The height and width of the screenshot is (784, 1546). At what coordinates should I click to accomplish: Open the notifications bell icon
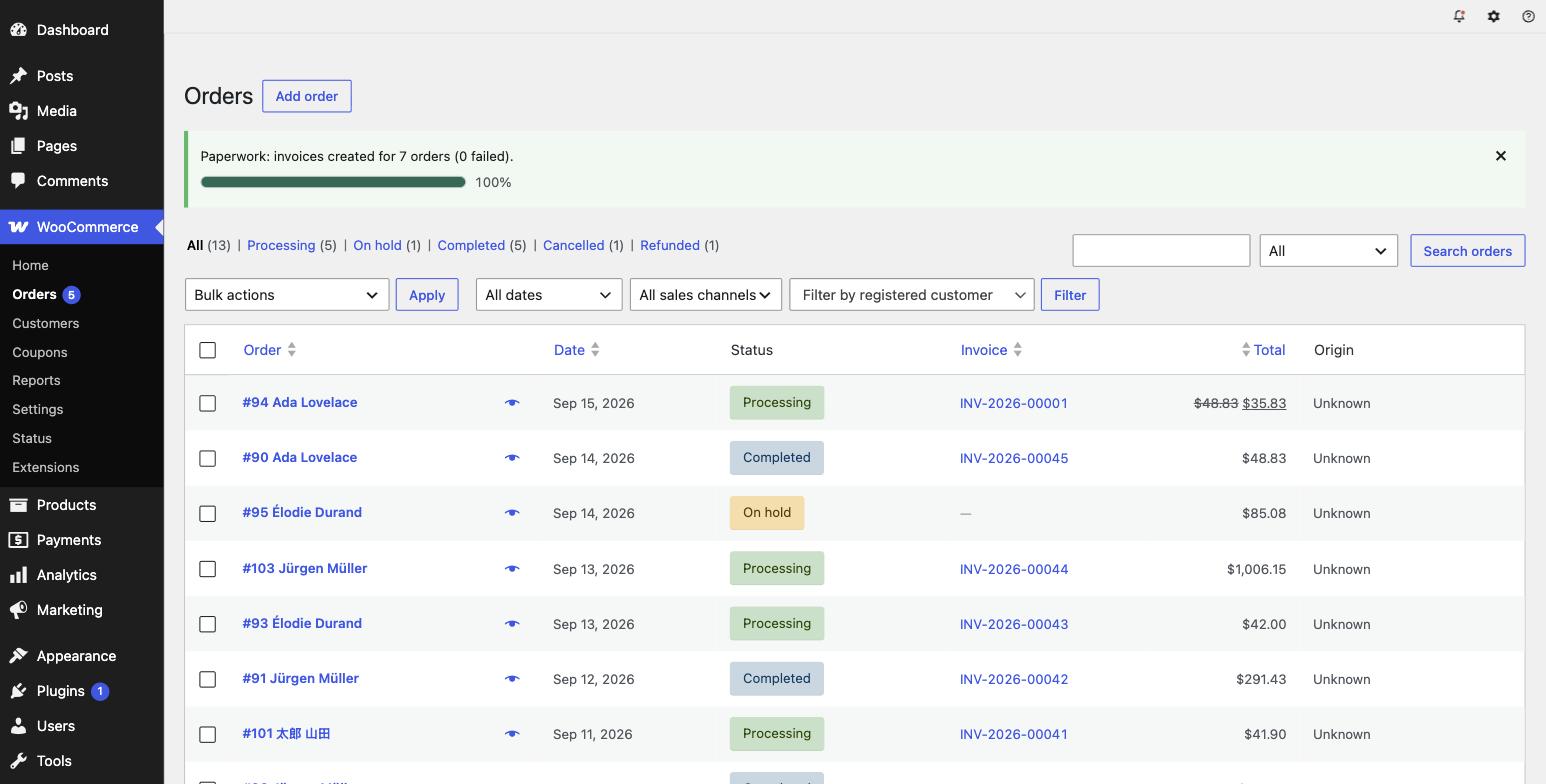point(1459,16)
